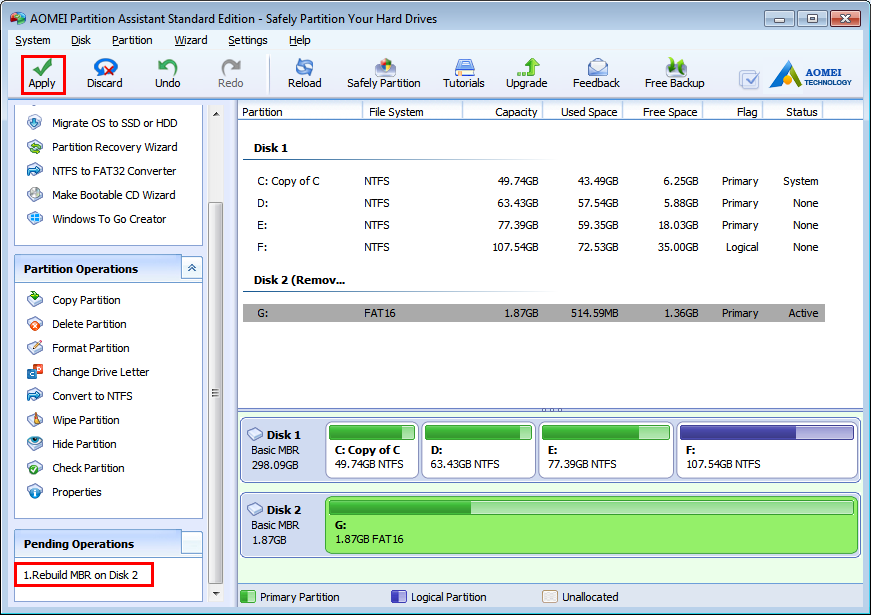Launch NTFS to FAT32 Converter
This screenshot has width=871, height=615.
click(102, 171)
